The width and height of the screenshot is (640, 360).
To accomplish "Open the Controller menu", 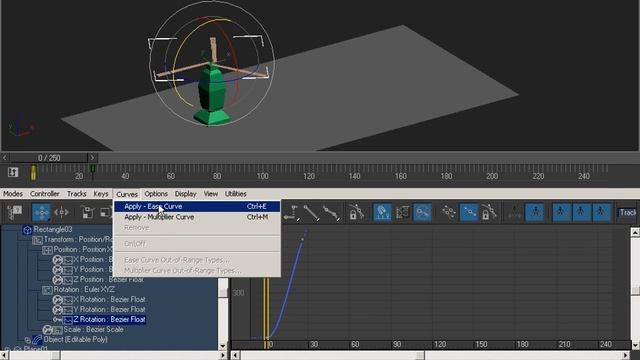I will 44,194.
